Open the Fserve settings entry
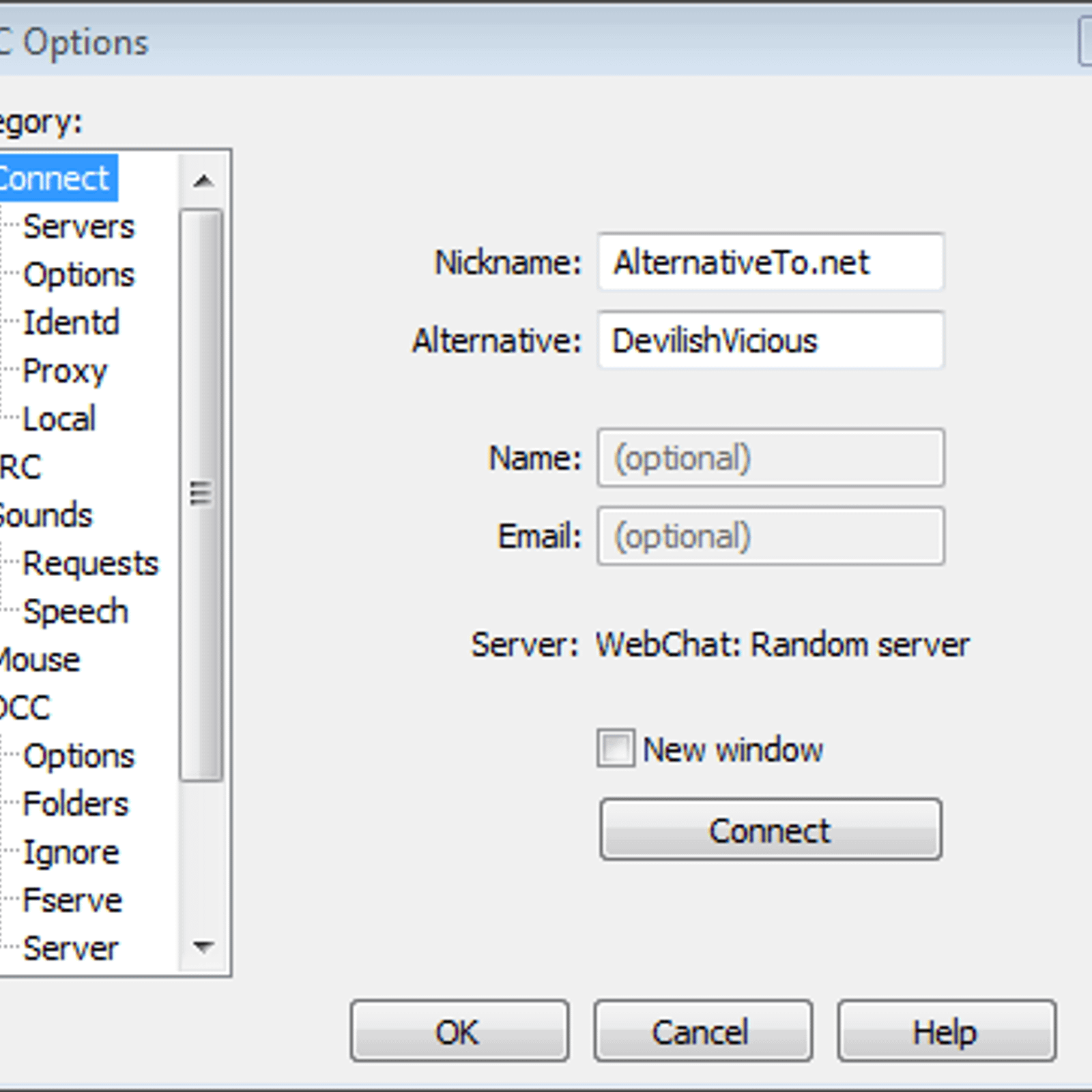Image resolution: width=1092 pixels, height=1092 pixels. (72, 900)
